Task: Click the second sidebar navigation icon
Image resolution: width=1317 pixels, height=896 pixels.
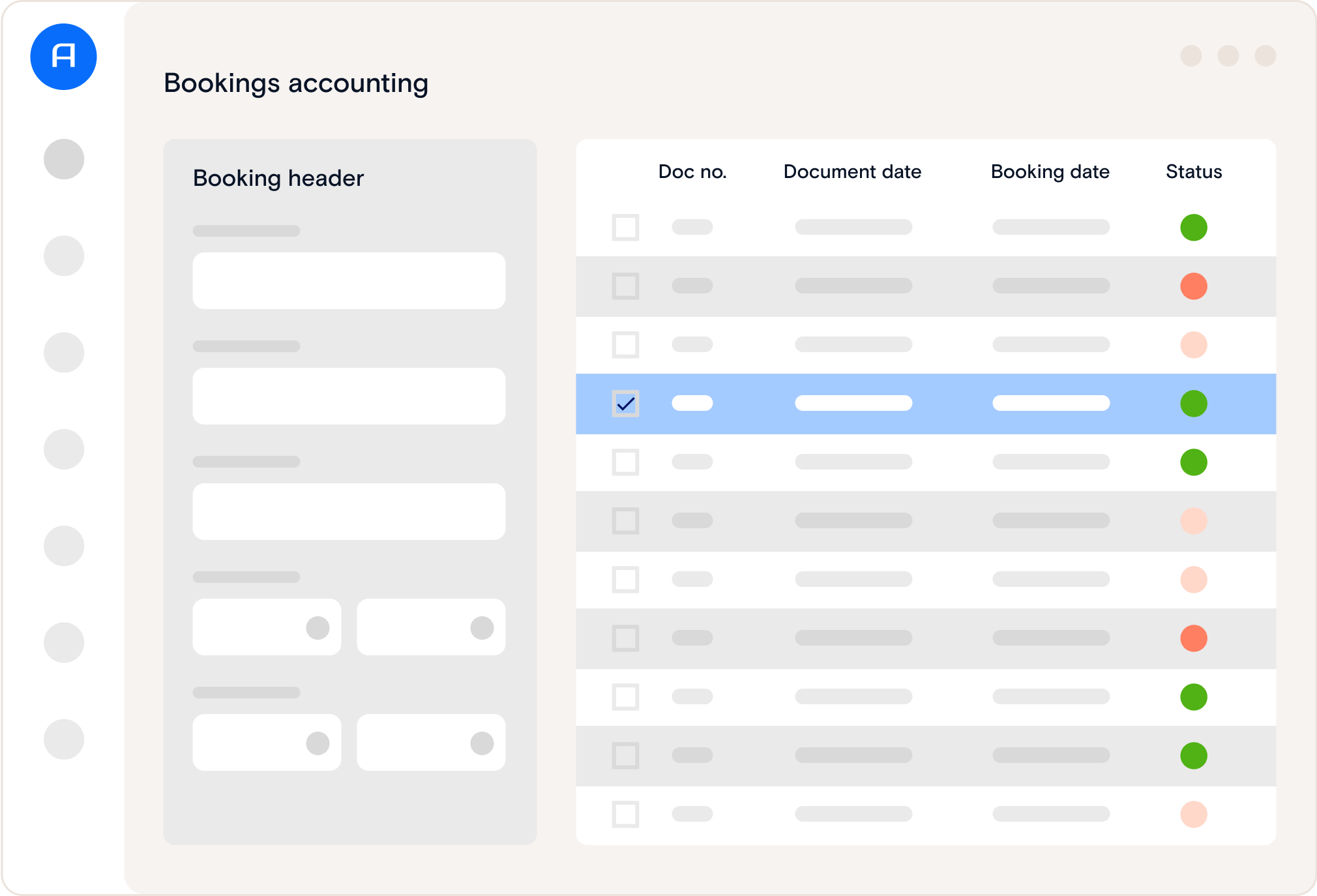Action: pos(63,256)
